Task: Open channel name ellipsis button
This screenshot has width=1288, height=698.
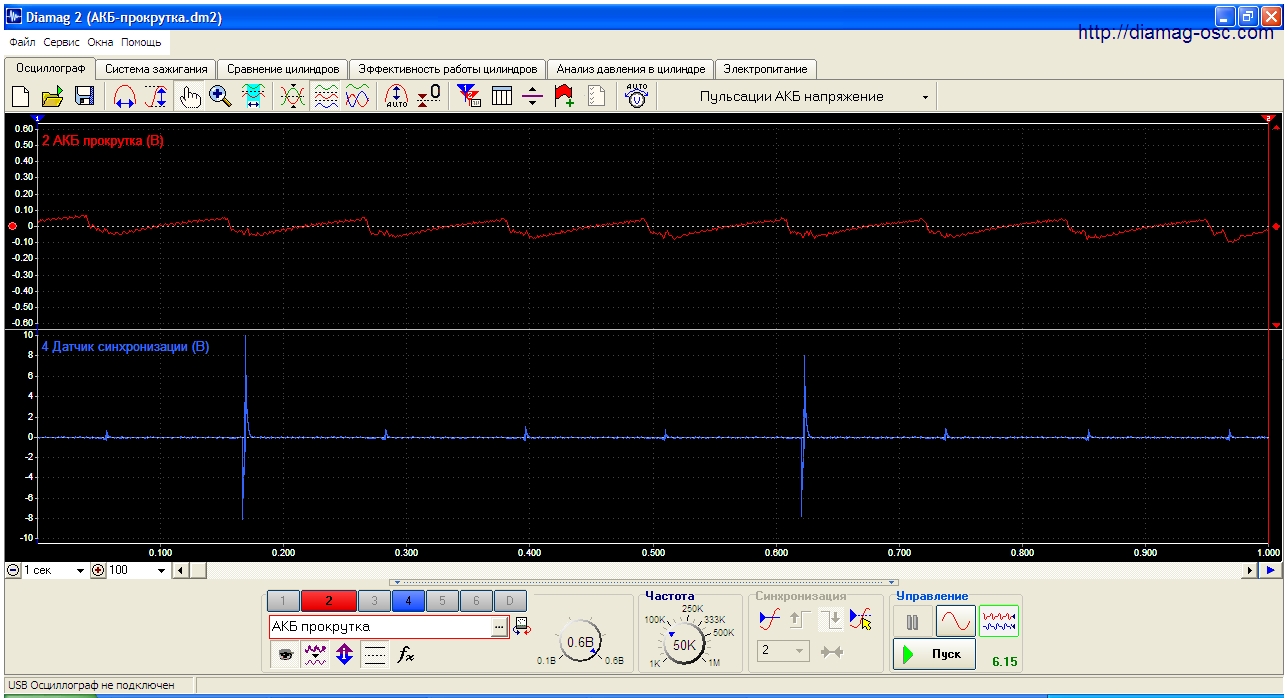Action: click(500, 627)
